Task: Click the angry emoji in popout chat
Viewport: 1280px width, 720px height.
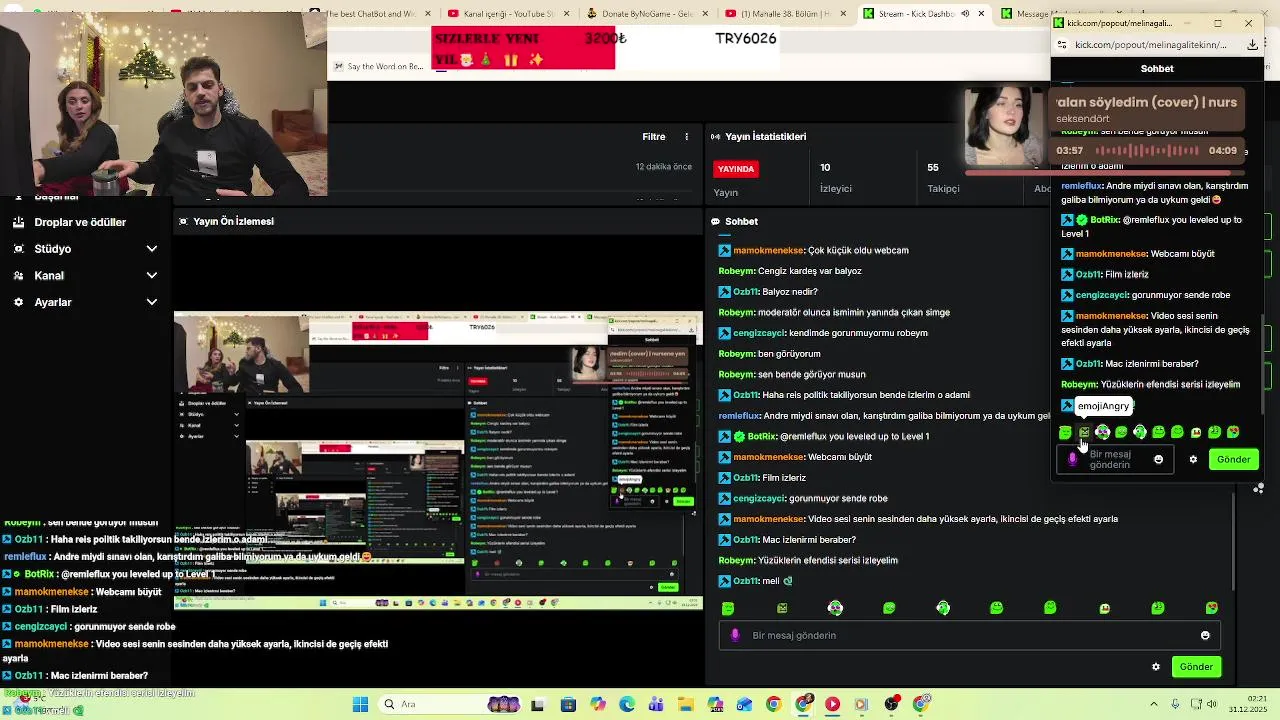Action: point(1084,432)
